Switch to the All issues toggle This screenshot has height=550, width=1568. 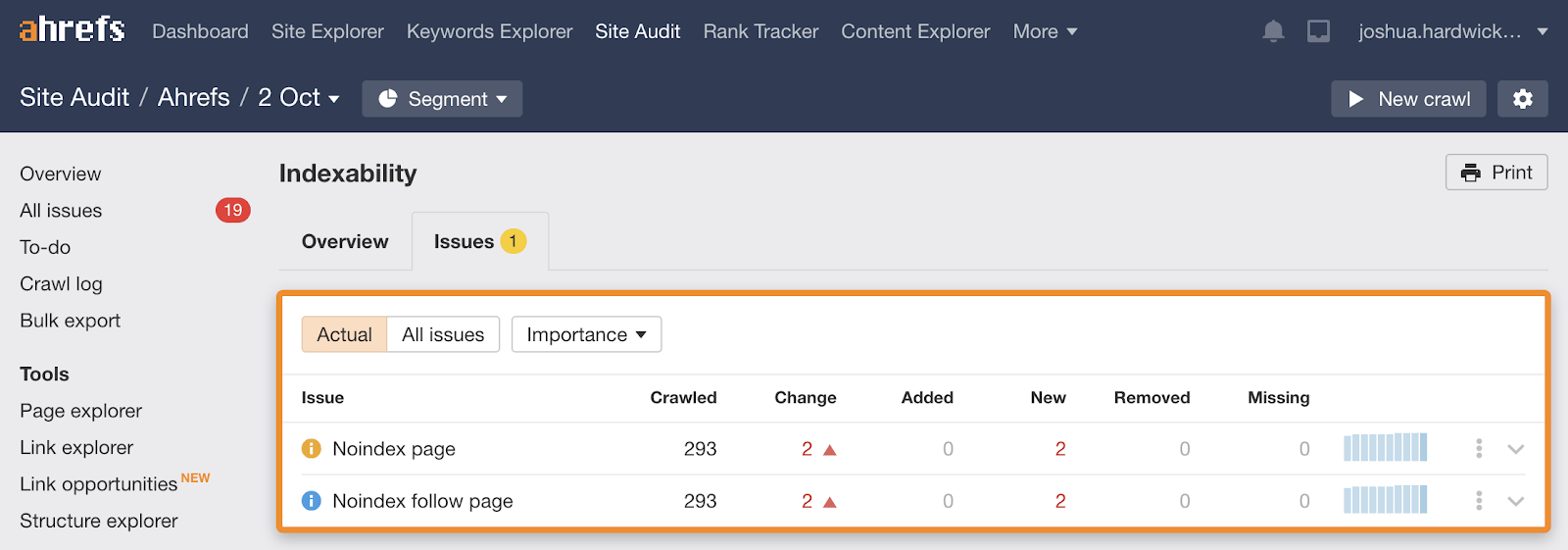443,334
